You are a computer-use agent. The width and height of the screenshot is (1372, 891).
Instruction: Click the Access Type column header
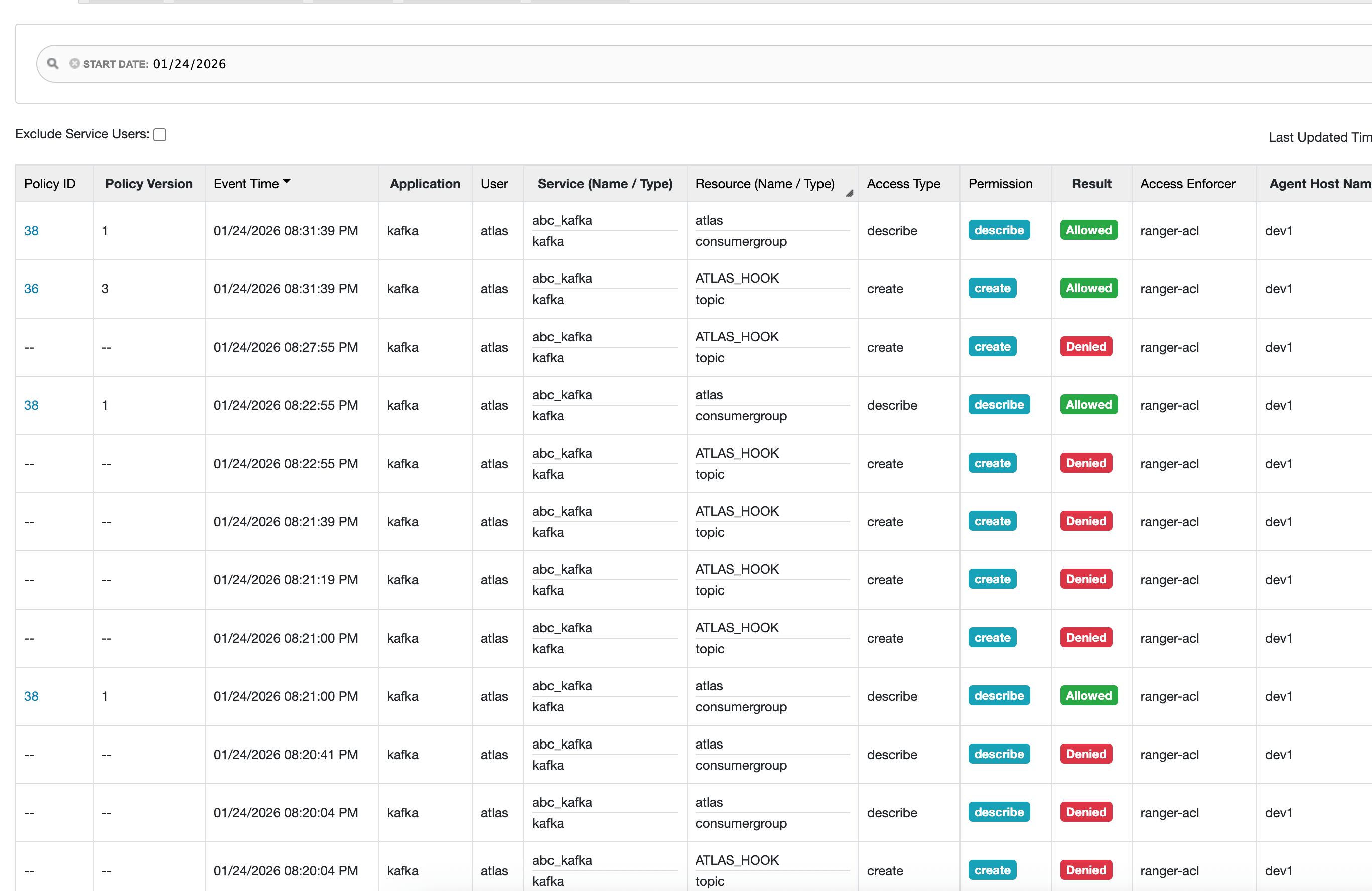click(903, 183)
